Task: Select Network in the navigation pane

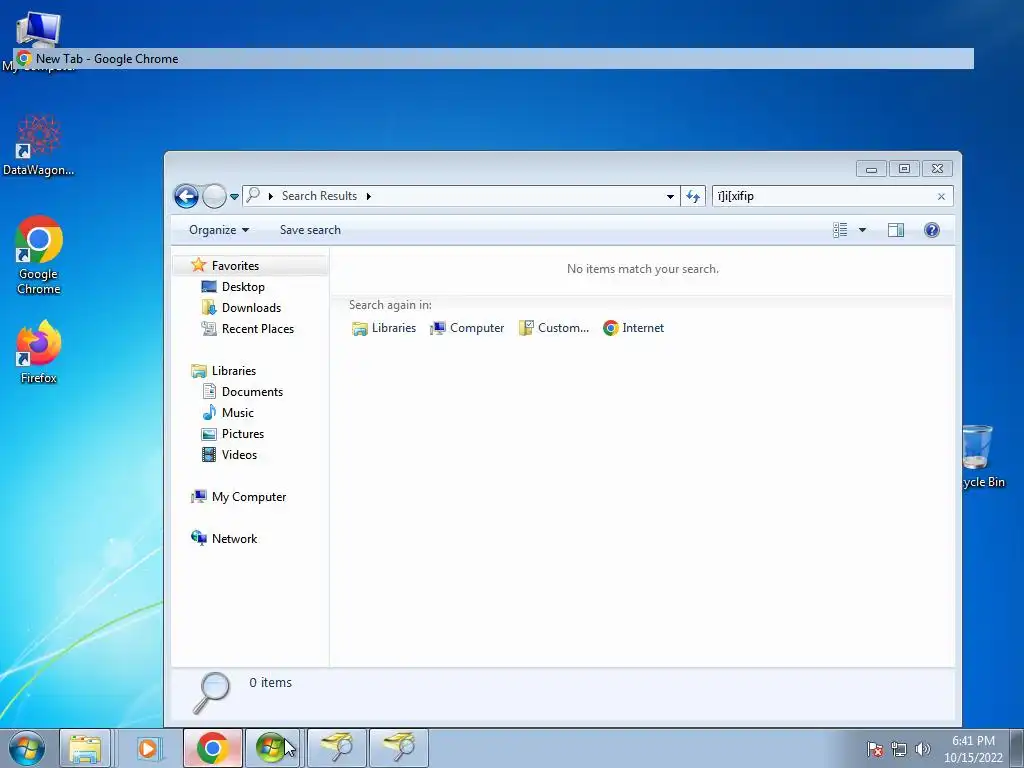Action: 234,539
